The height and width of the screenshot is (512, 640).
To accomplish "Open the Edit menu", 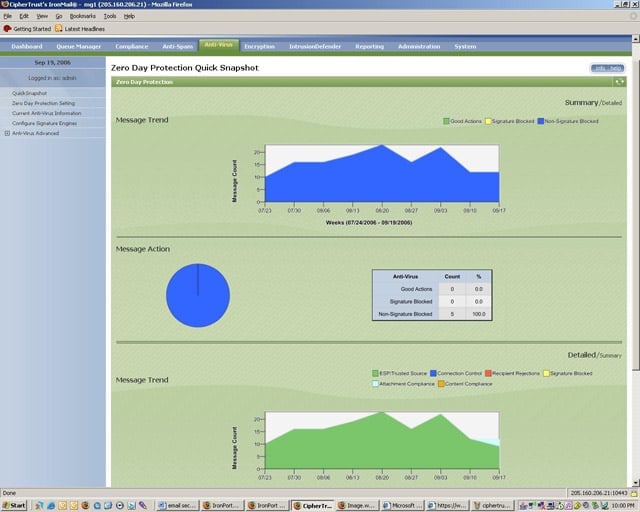I will 24,16.
